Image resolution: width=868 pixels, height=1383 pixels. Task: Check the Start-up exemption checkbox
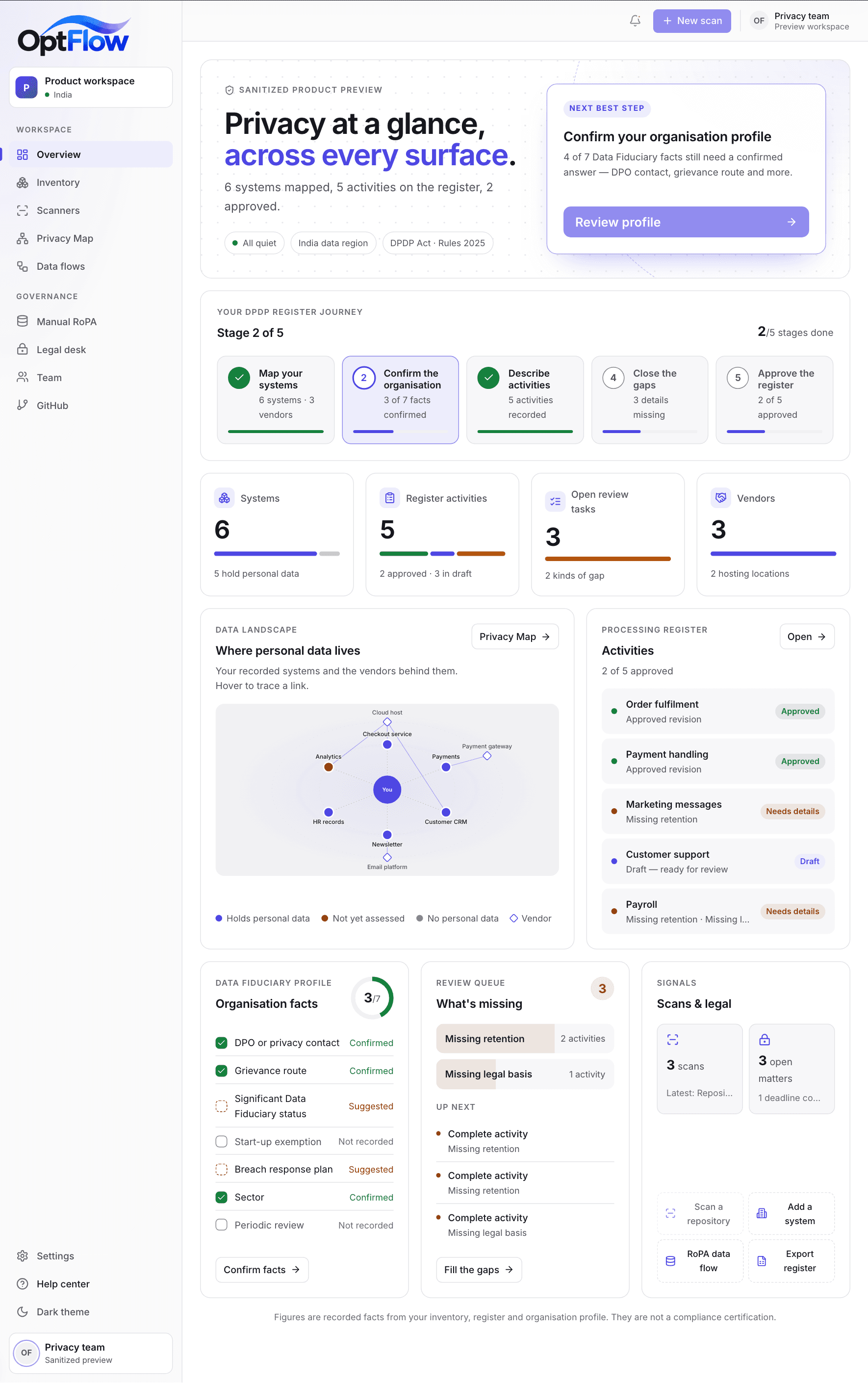pyautogui.click(x=222, y=1142)
